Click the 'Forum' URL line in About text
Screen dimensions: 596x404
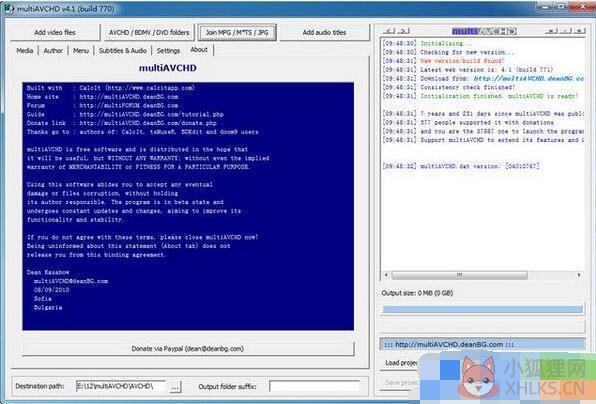click(x=103, y=105)
